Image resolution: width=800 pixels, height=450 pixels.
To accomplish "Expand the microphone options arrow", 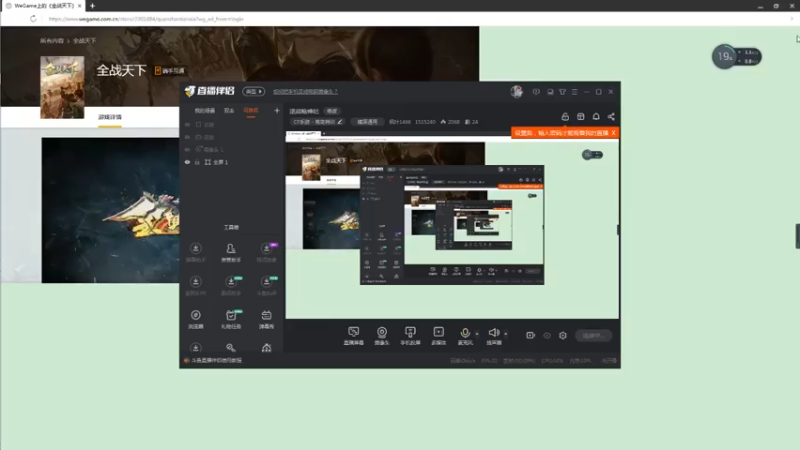I will click(477, 334).
